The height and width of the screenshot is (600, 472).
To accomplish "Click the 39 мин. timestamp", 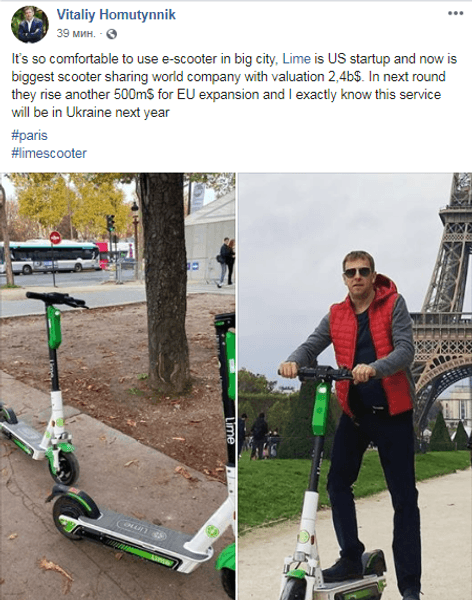I will [76, 34].
